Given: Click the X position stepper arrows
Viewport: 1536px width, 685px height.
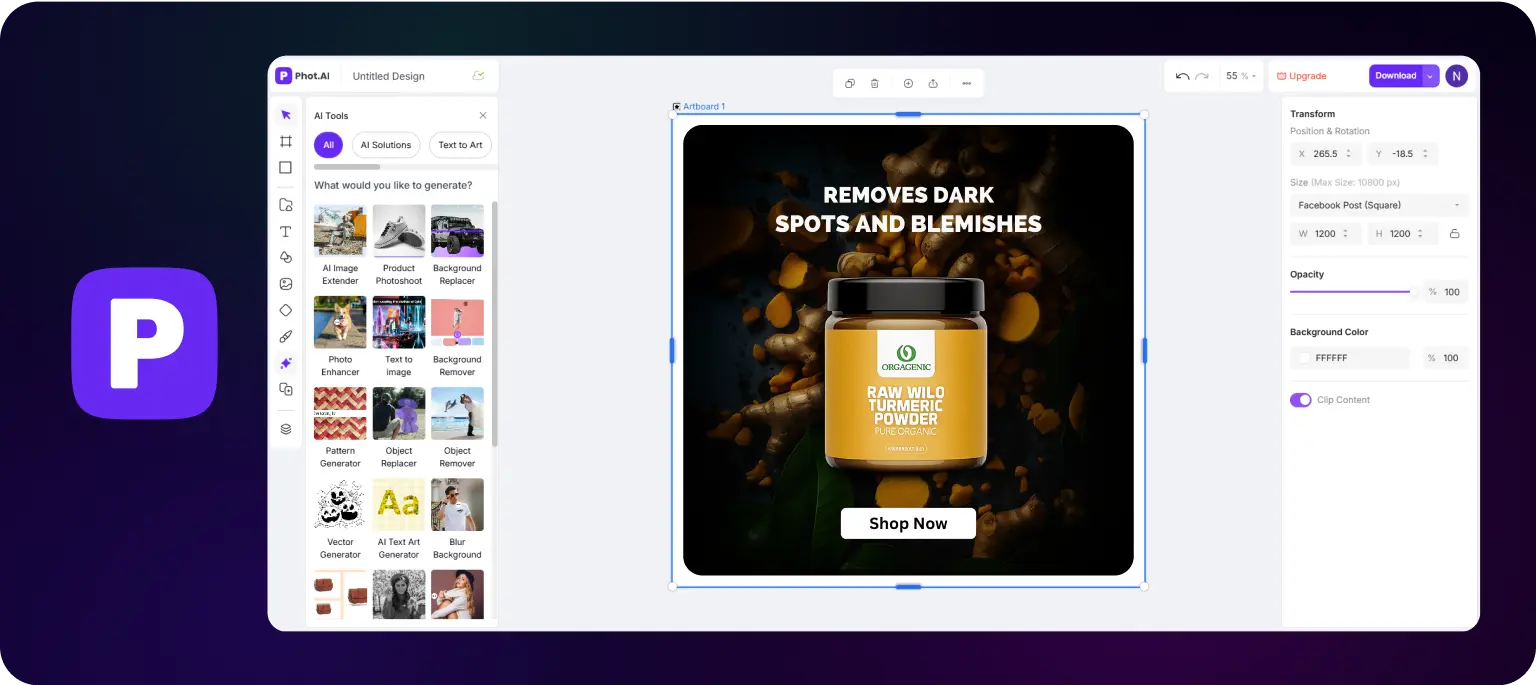Looking at the screenshot, I should pyautogui.click(x=1348, y=154).
